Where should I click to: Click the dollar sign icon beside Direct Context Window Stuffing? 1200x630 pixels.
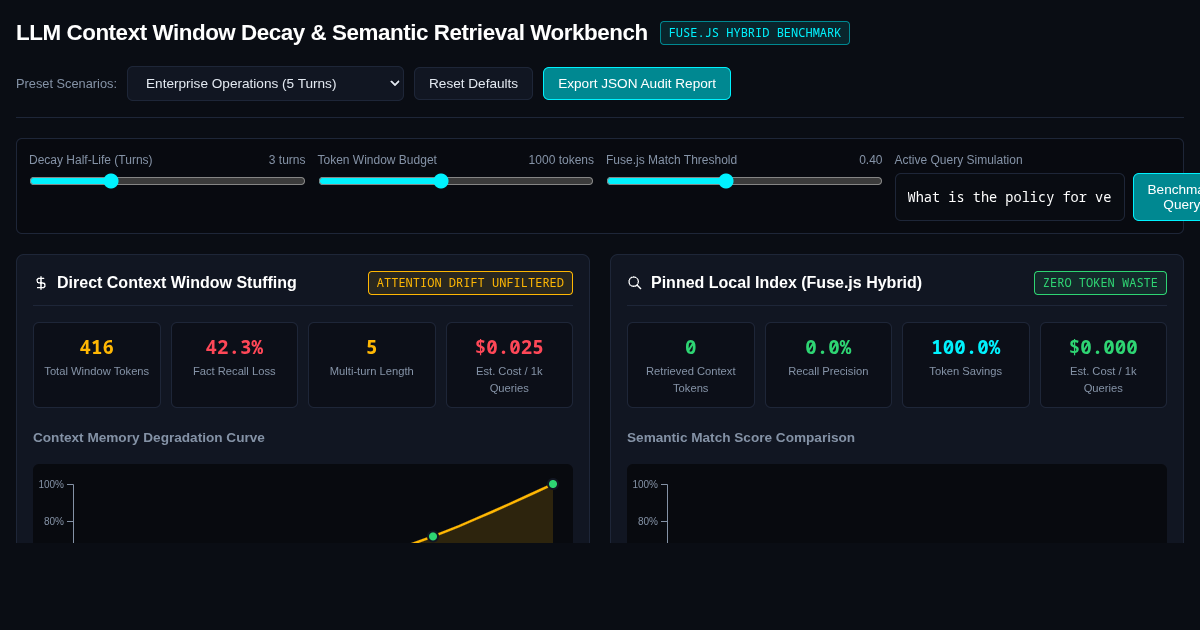click(x=41, y=283)
